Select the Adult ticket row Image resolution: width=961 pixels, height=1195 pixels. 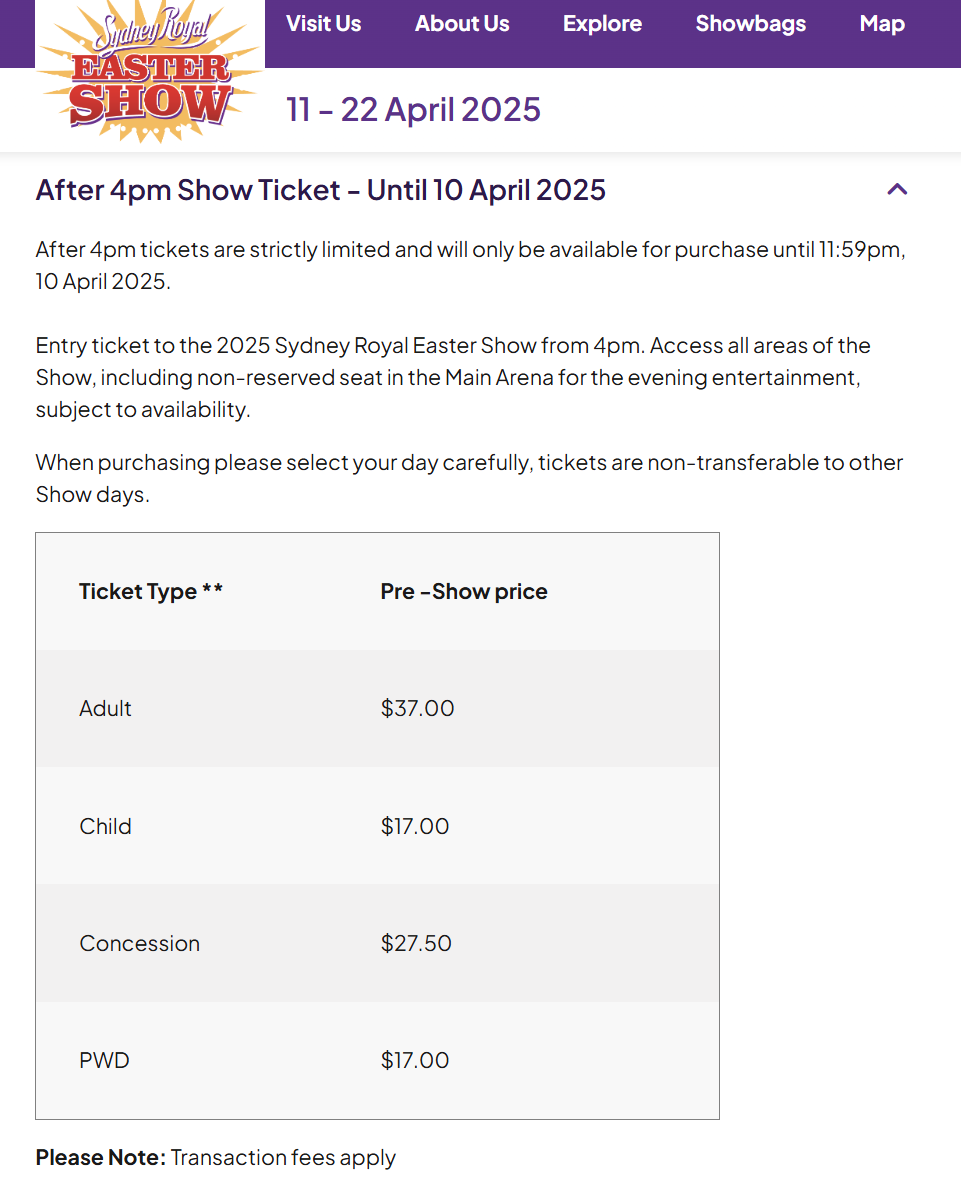[377, 709]
